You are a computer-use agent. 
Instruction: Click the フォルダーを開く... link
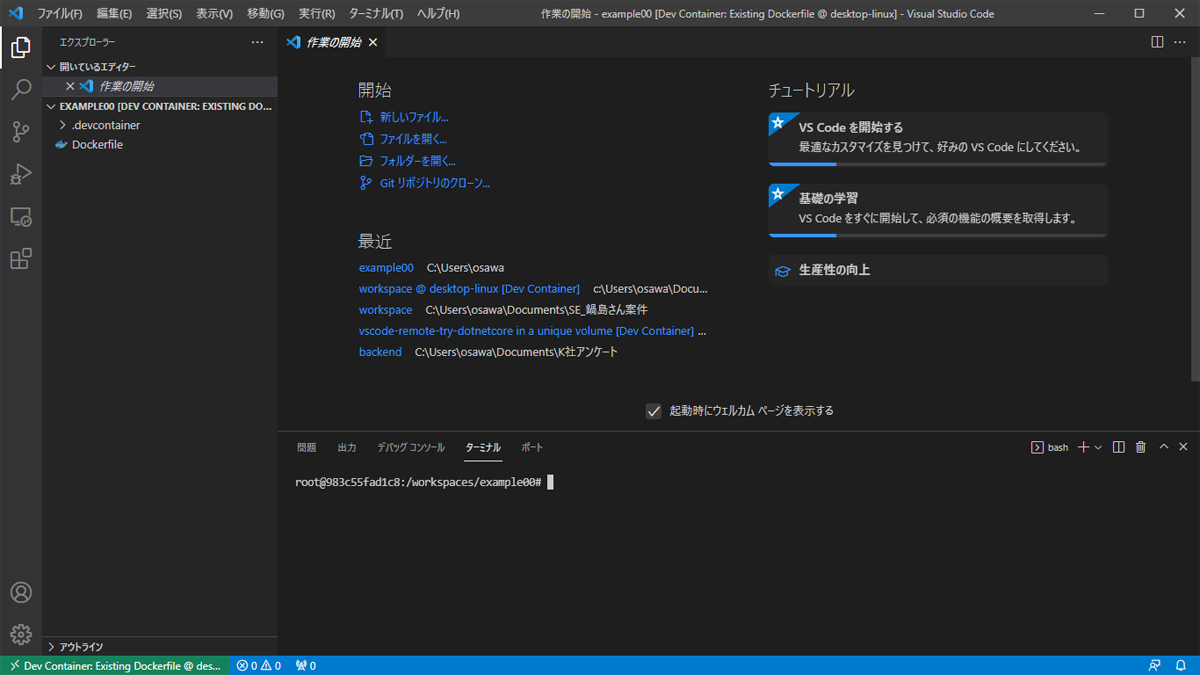[x=418, y=161]
